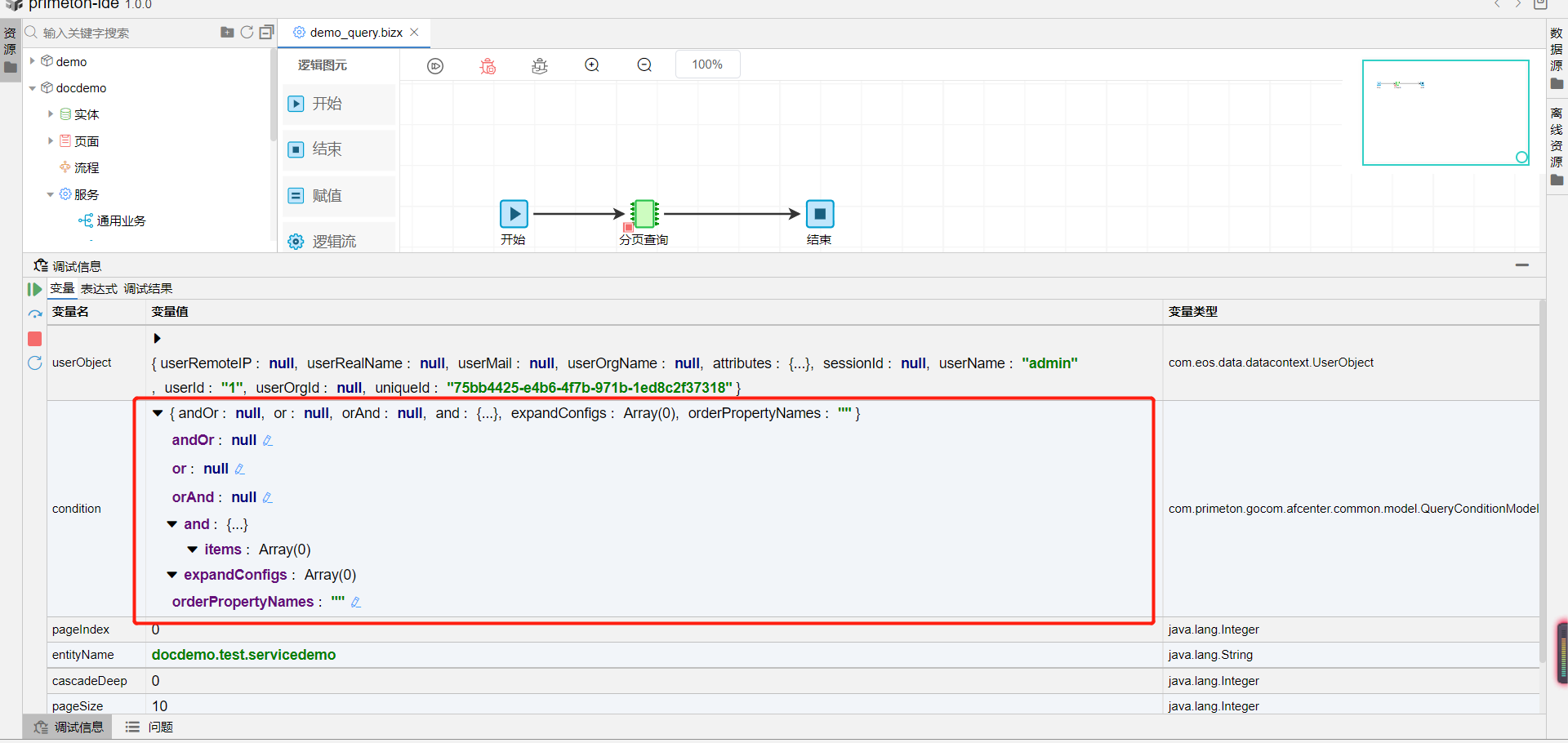Click the red debug bug icon
The width and height of the screenshot is (1568, 743).
(488, 65)
